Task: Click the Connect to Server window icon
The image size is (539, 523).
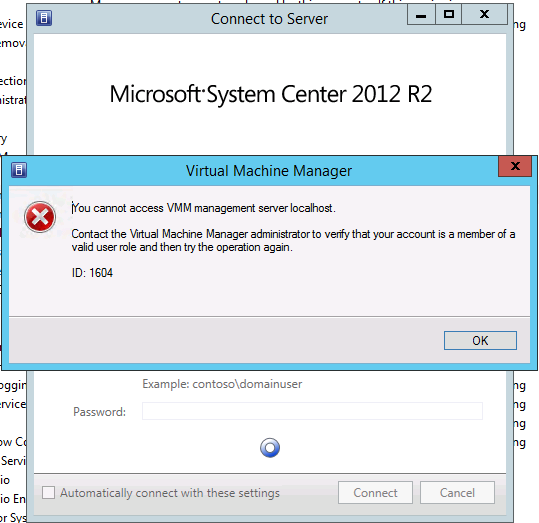Action: coord(44,18)
